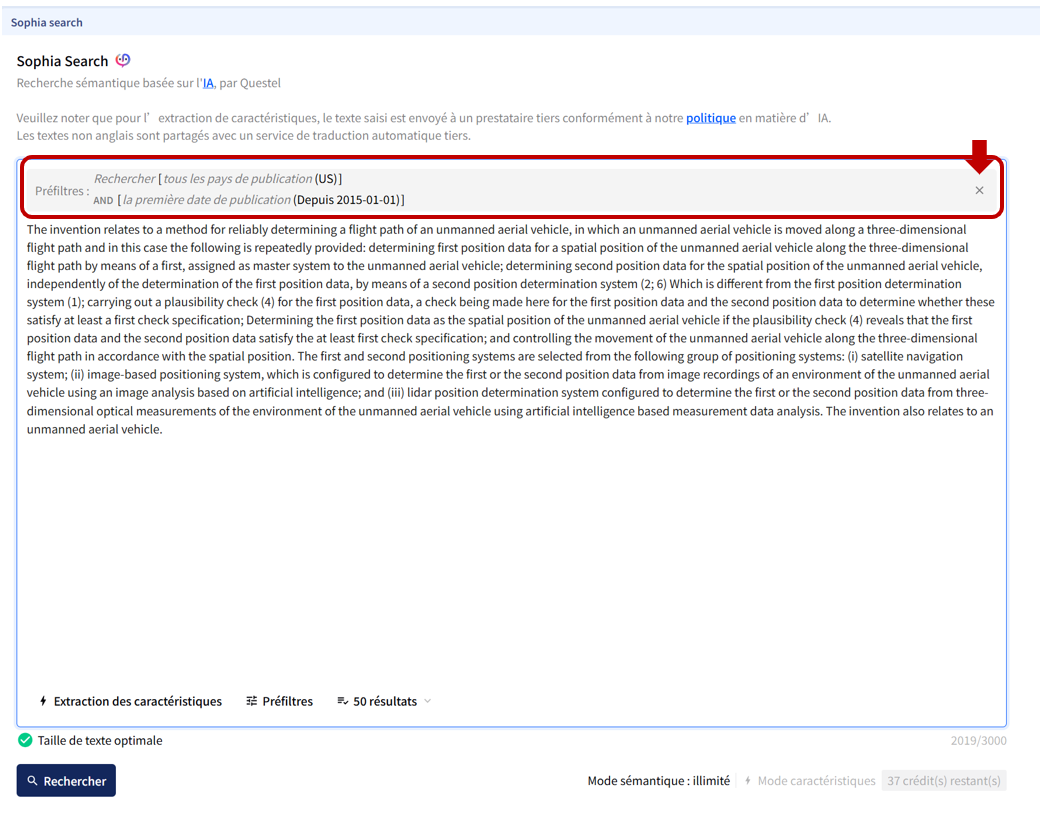Click the Mode caractéristiques lightning icon
The image size is (1046, 819).
748,781
